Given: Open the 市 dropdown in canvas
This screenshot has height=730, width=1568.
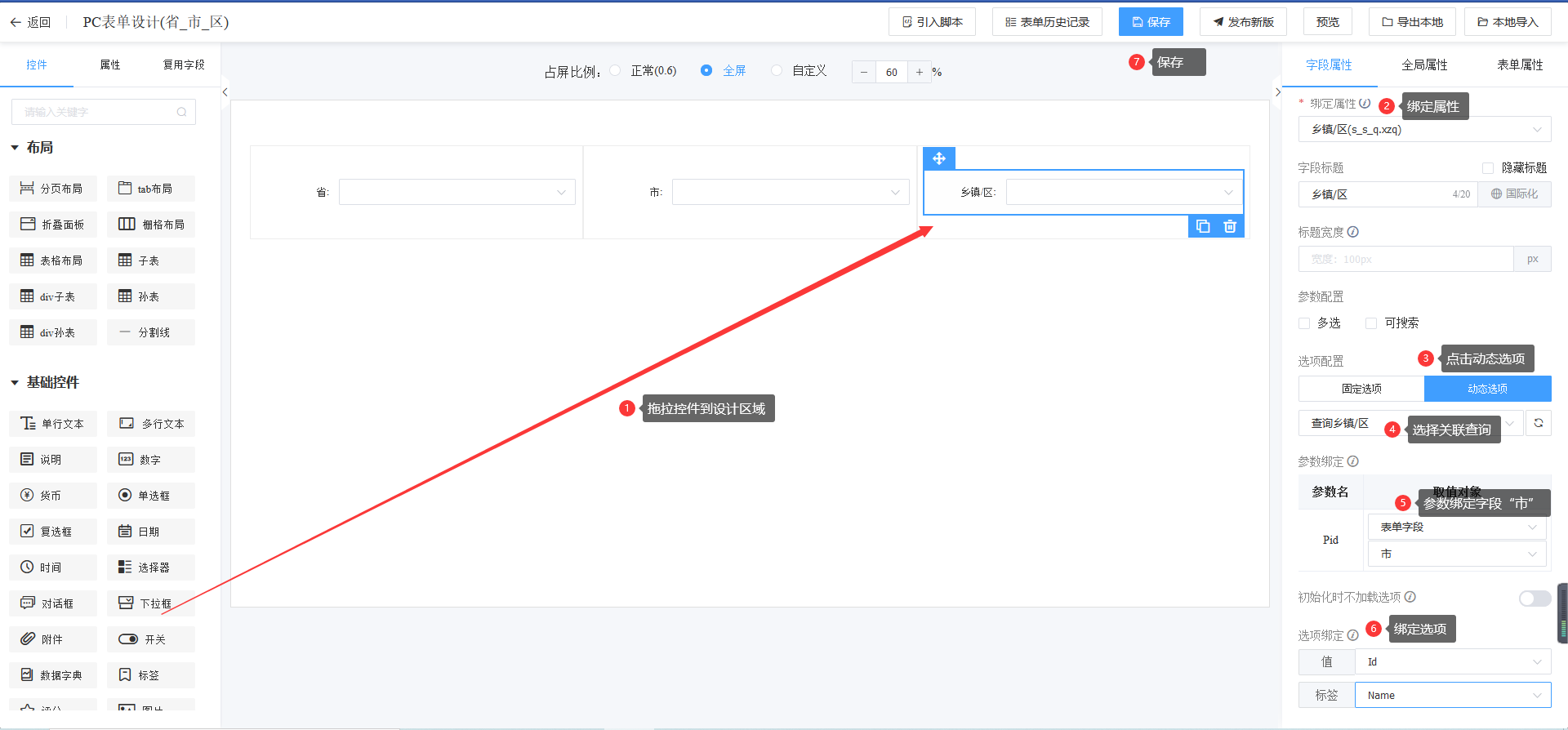Looking at the screenshot, I should [x=791, y=192].
